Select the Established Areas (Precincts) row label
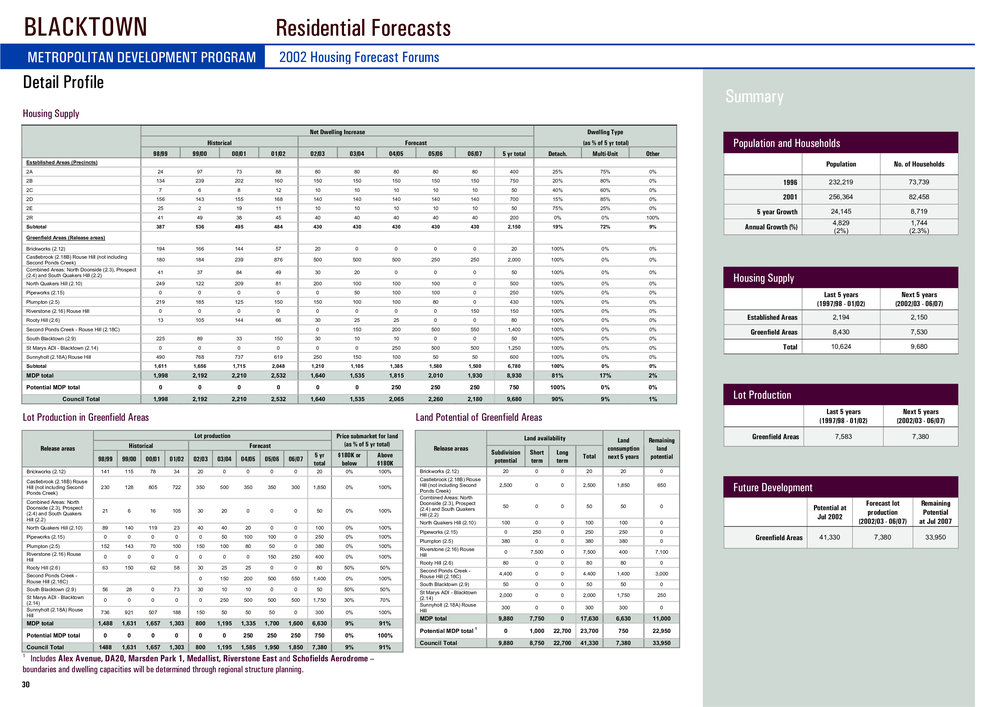1000x707 pixels. click(x=61, y=163)
